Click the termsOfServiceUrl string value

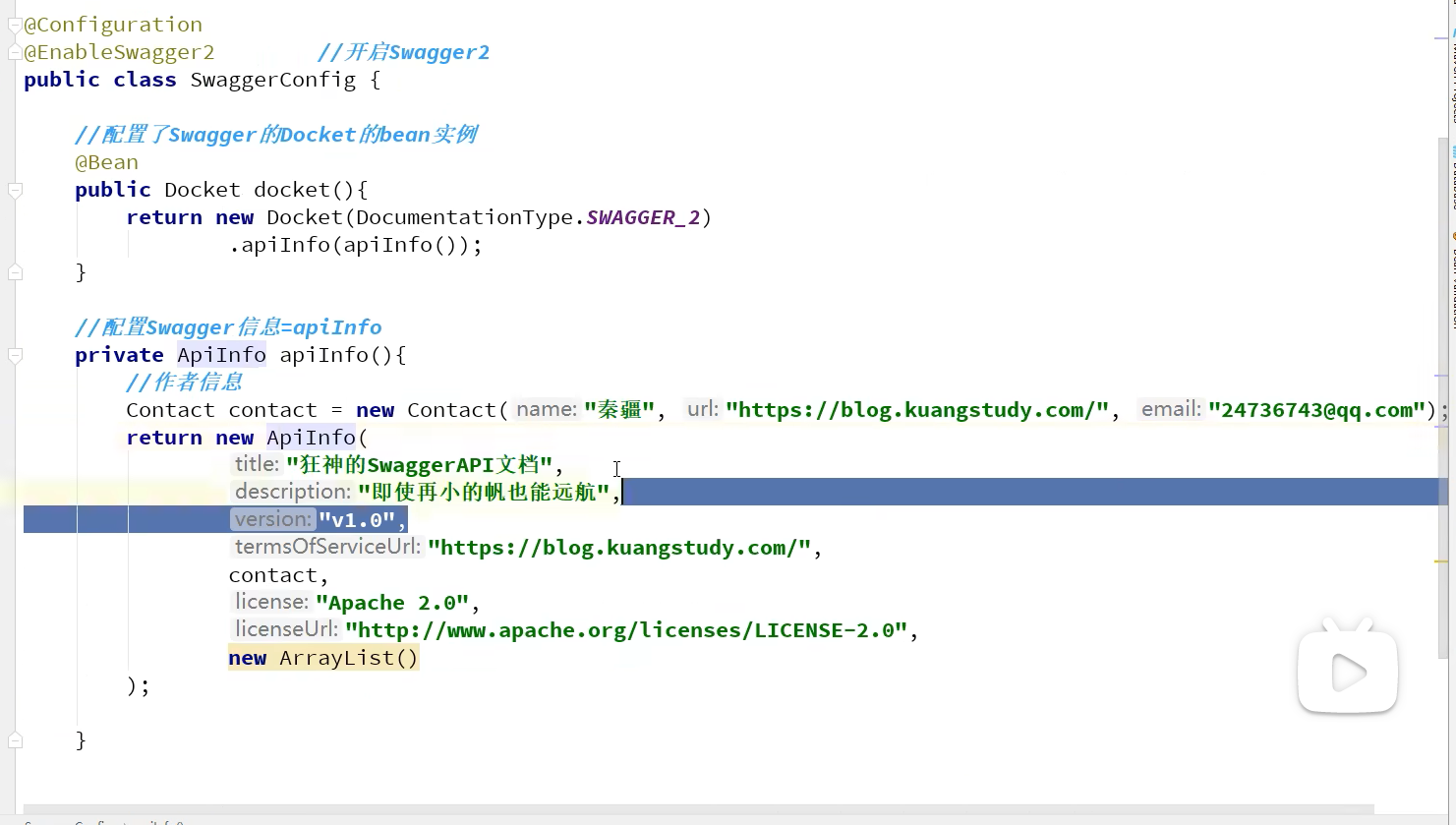click(619, 548)
